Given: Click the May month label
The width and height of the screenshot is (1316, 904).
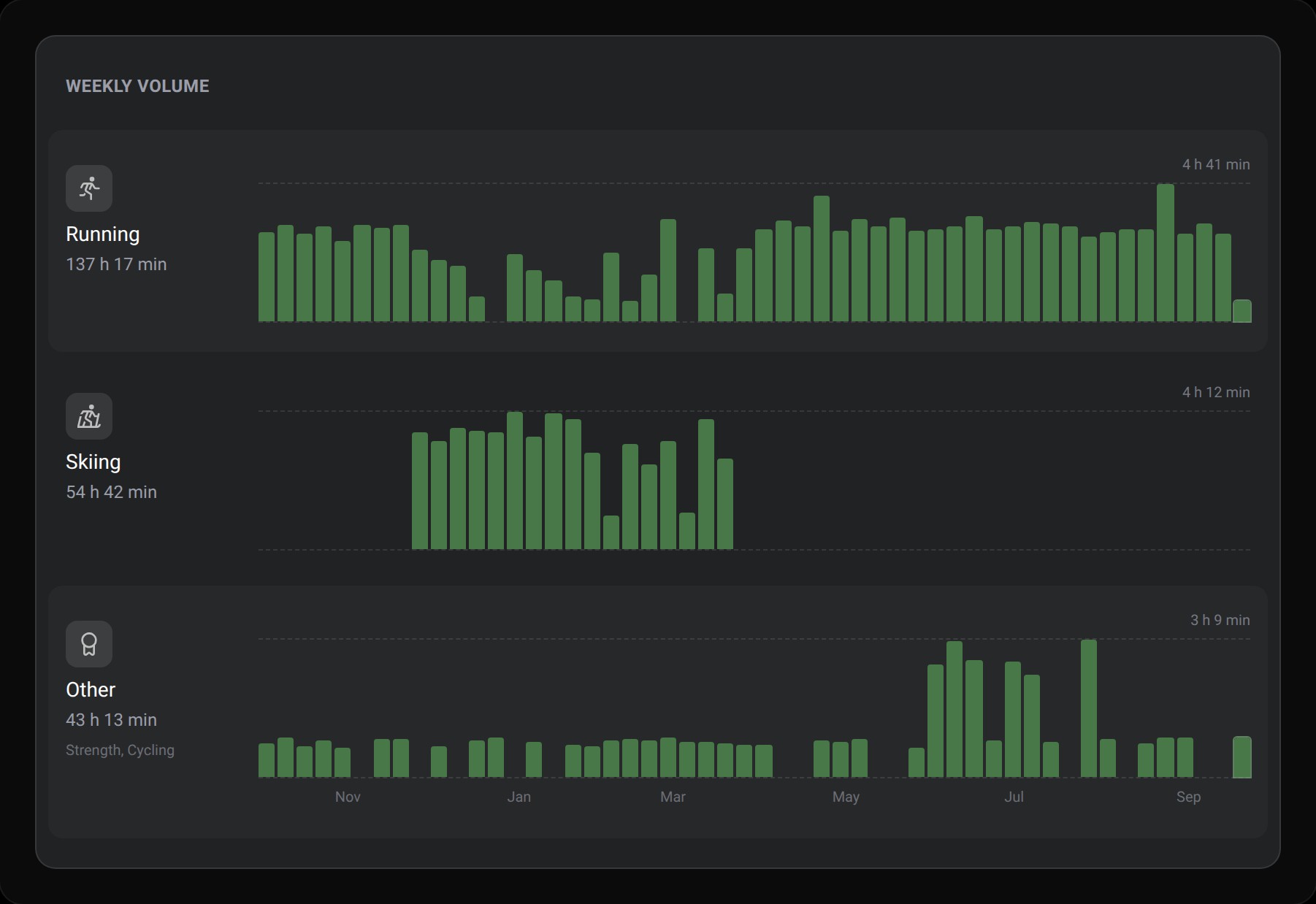Looking at the screenshot, I should click(846, 797).
